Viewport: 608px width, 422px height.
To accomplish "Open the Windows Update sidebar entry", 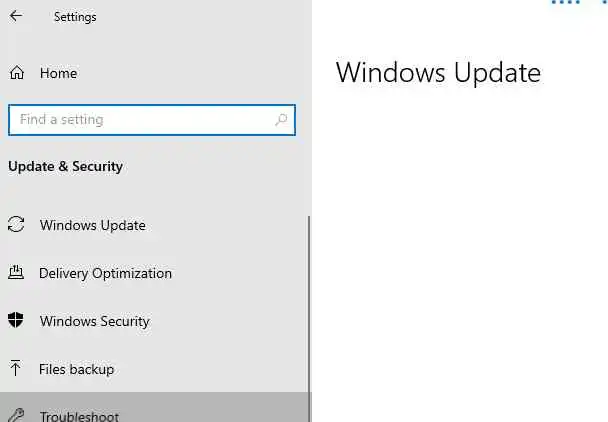I will tap(92, 225).
